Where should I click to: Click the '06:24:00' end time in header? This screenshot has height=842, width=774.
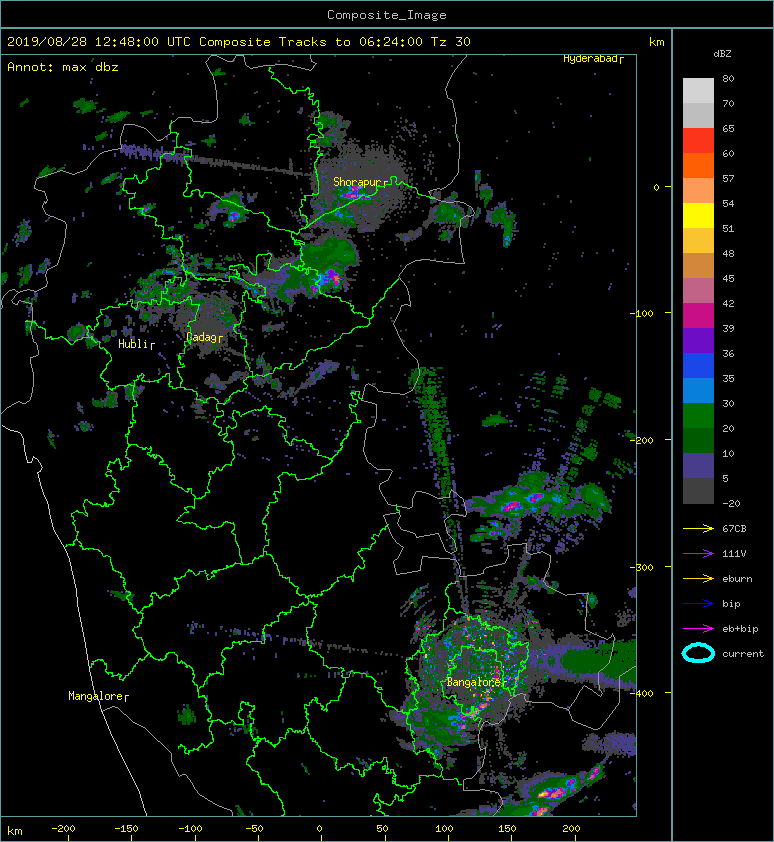coord(390,42)
